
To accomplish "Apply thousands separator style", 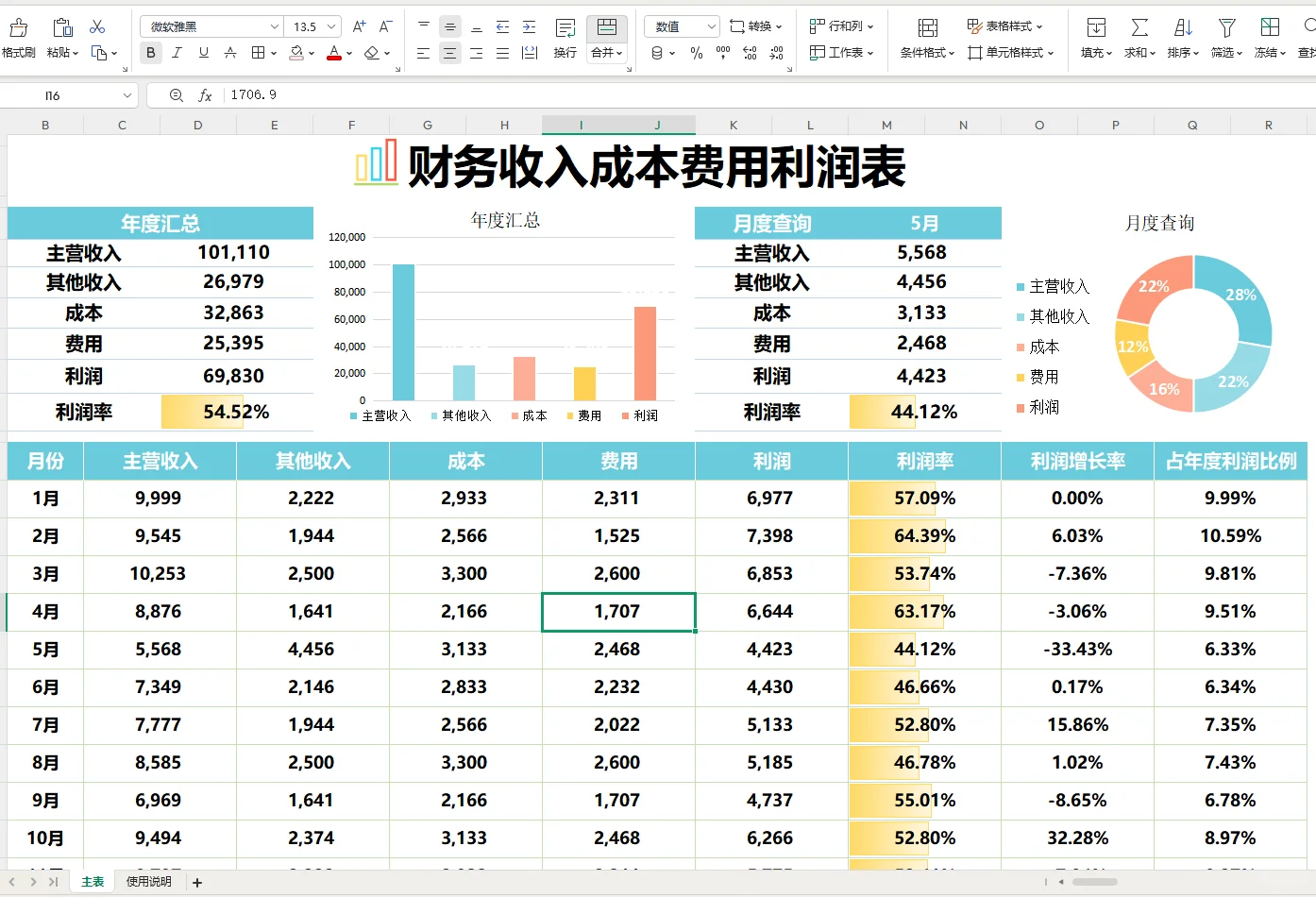I will [x=723, y=53].
